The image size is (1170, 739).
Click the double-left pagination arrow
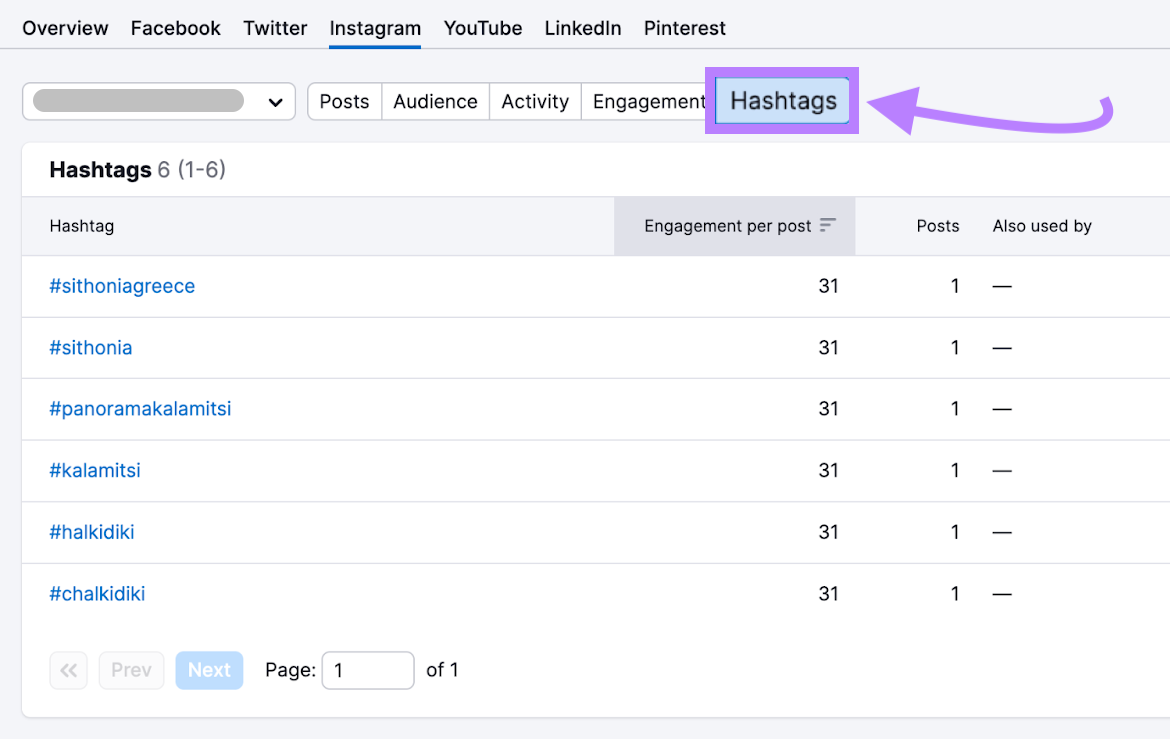[x=68, y=670]
